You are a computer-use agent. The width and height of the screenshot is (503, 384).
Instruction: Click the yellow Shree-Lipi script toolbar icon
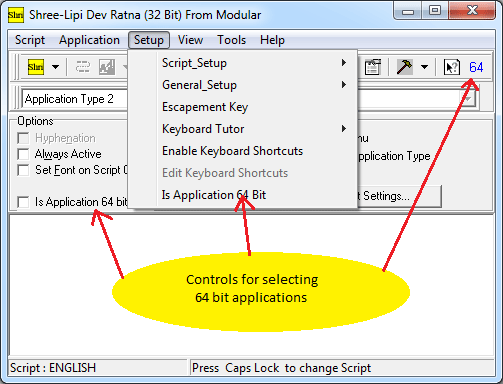pyautogui.click(x=36, y=67)
